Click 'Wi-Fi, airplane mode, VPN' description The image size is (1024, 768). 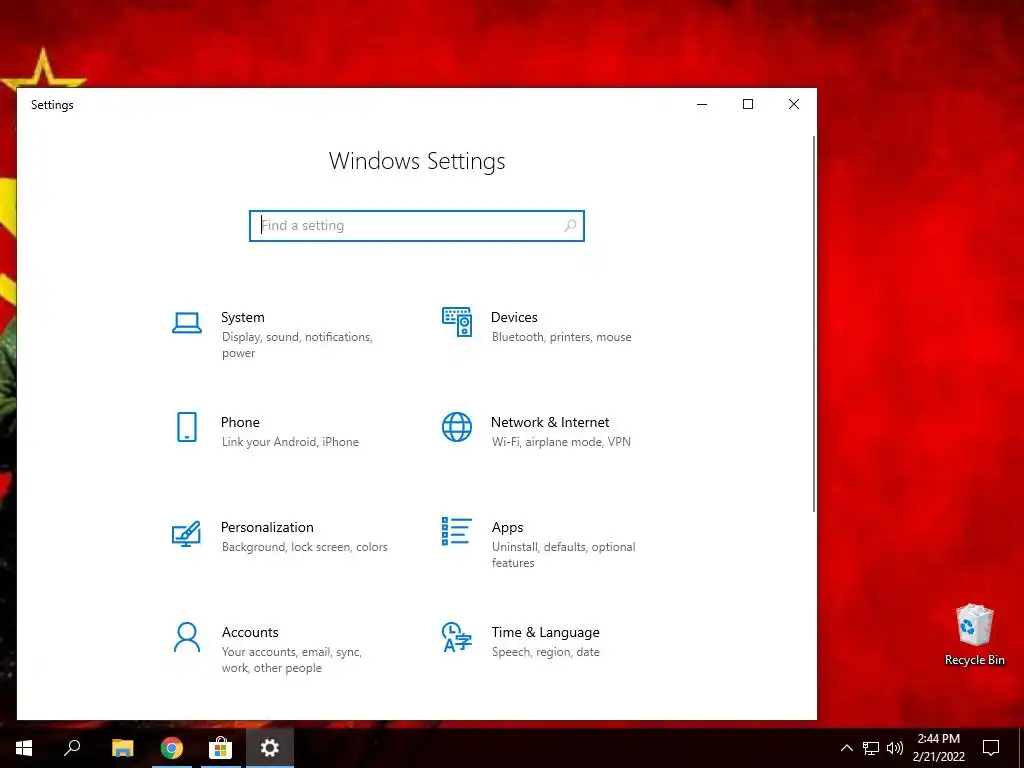pyautogui.click(x=561, y=442)
